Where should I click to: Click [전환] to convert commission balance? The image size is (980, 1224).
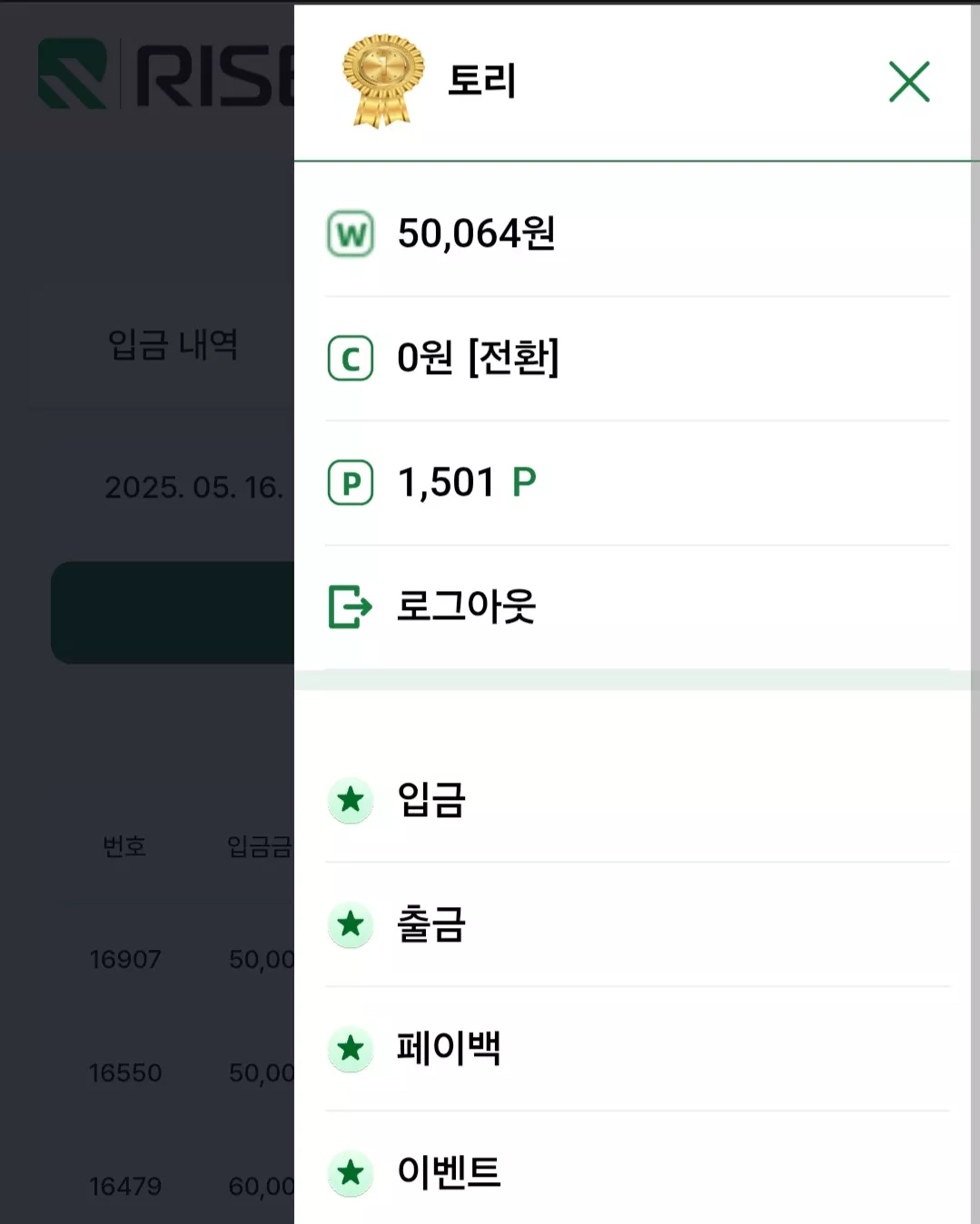click(513, 357)
